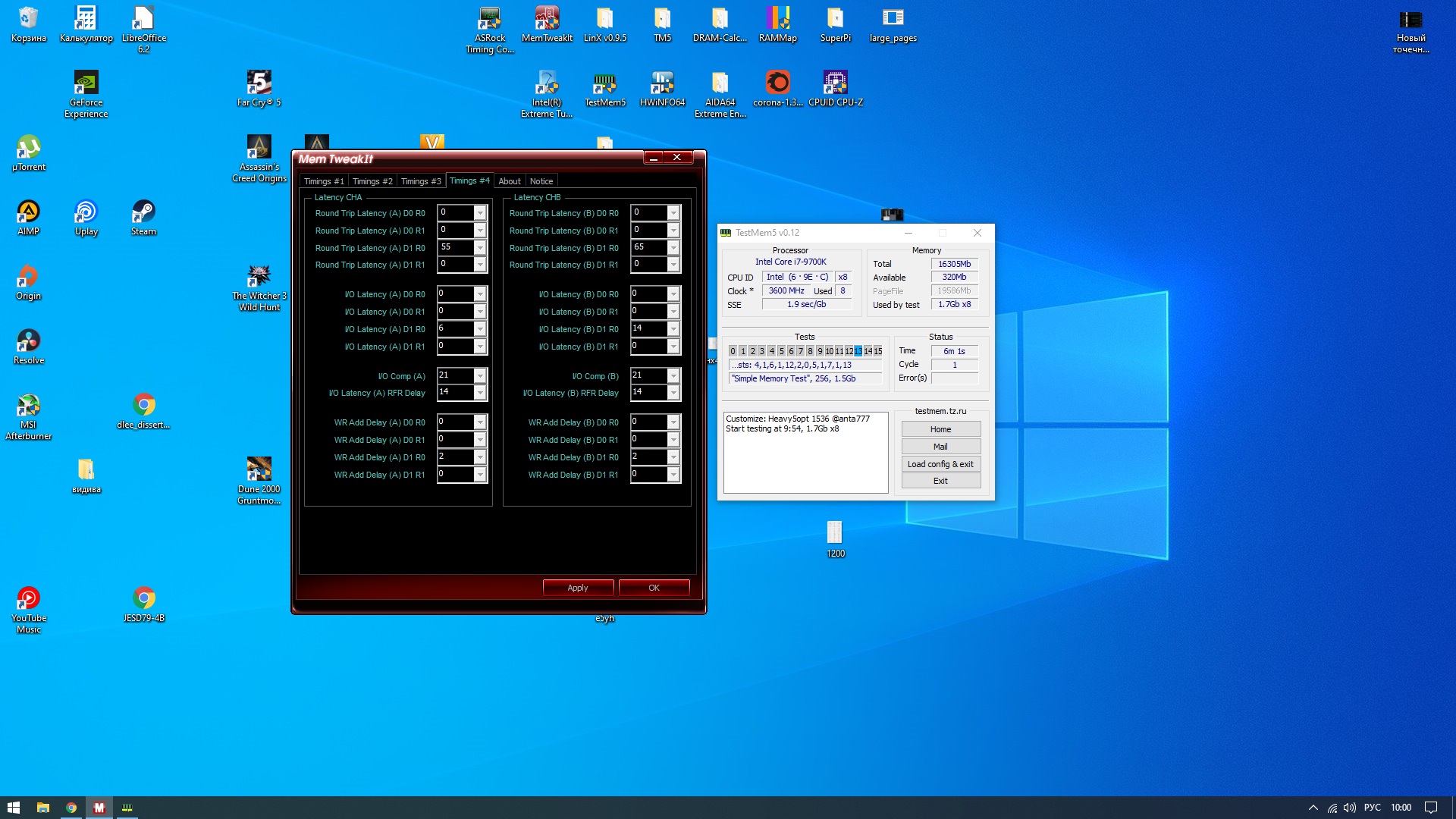Open WR Add Delay (A) D1 R0 dropdown
Screen dimensions: 1456x819
pos(480,457)
